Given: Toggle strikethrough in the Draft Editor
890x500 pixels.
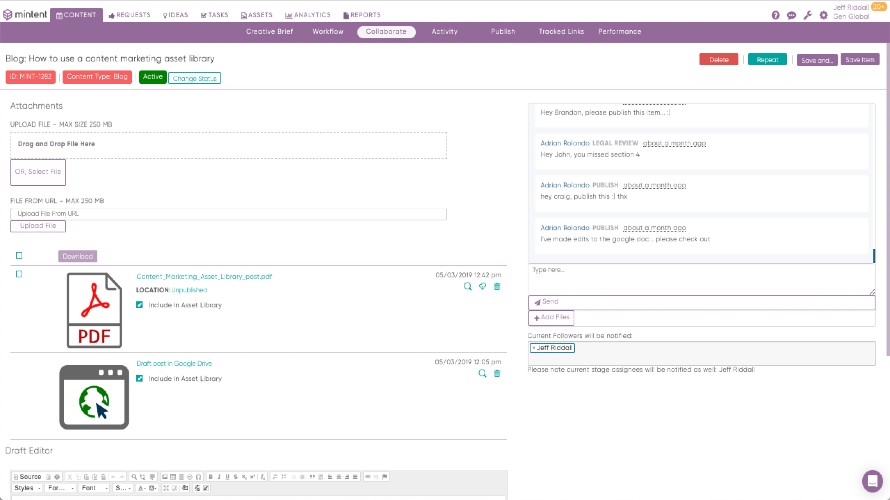Looking at the screenshot, I should [236, 477].
